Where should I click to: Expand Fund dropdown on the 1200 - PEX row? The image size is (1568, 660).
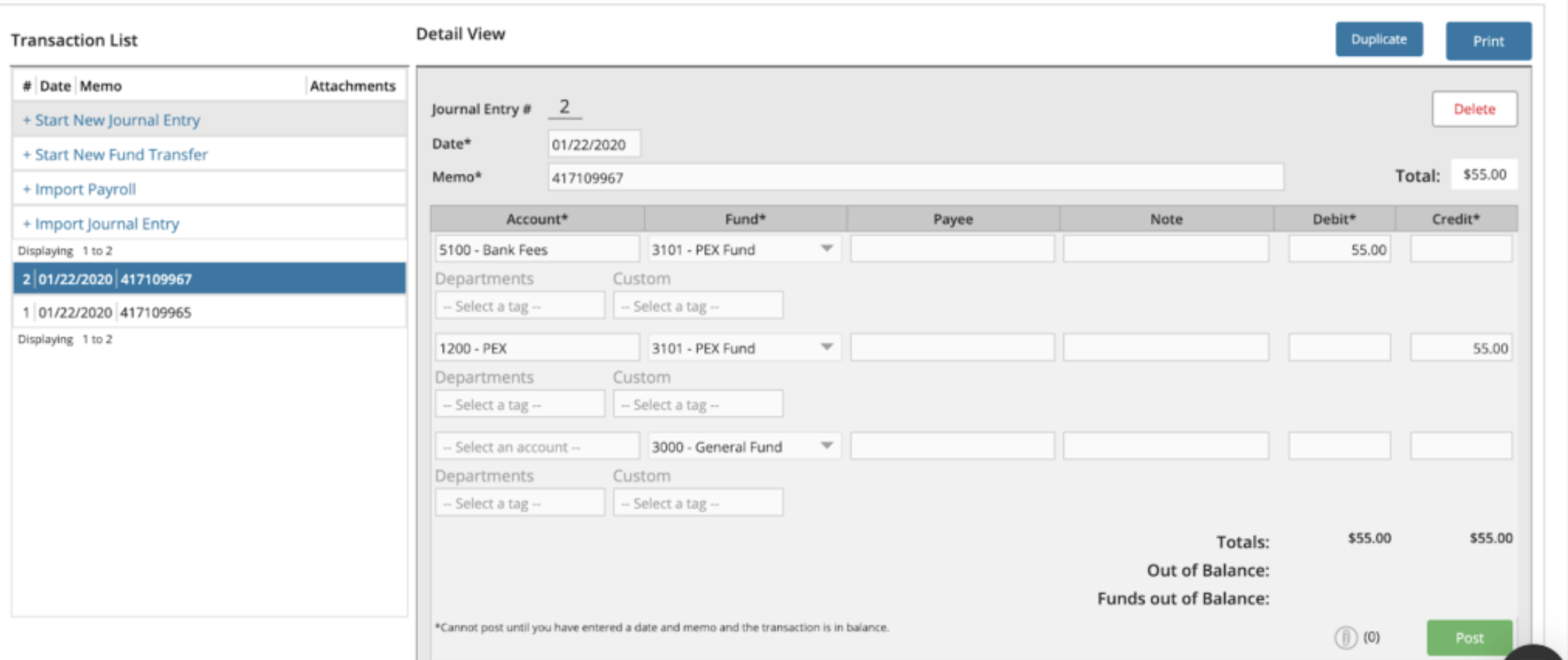[826, 348]
